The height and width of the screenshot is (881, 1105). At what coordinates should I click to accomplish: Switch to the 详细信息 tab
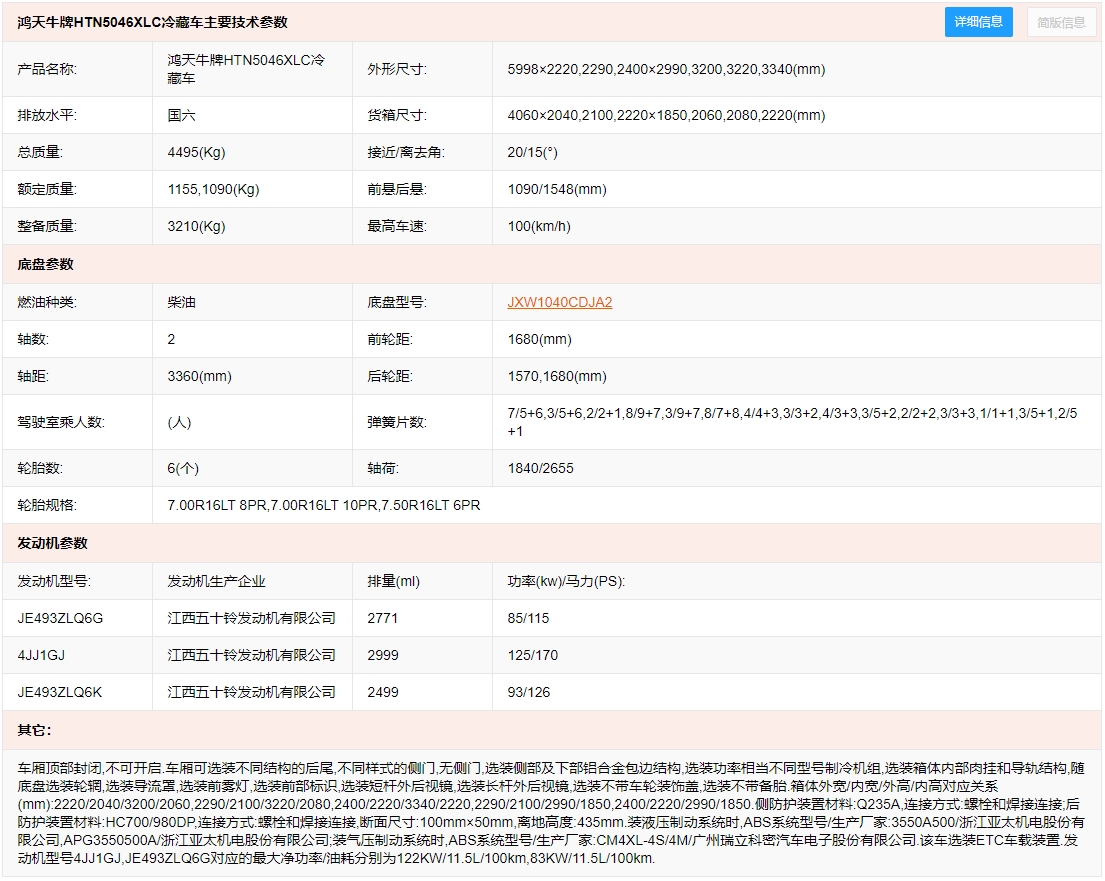click(x=978, y=22)
